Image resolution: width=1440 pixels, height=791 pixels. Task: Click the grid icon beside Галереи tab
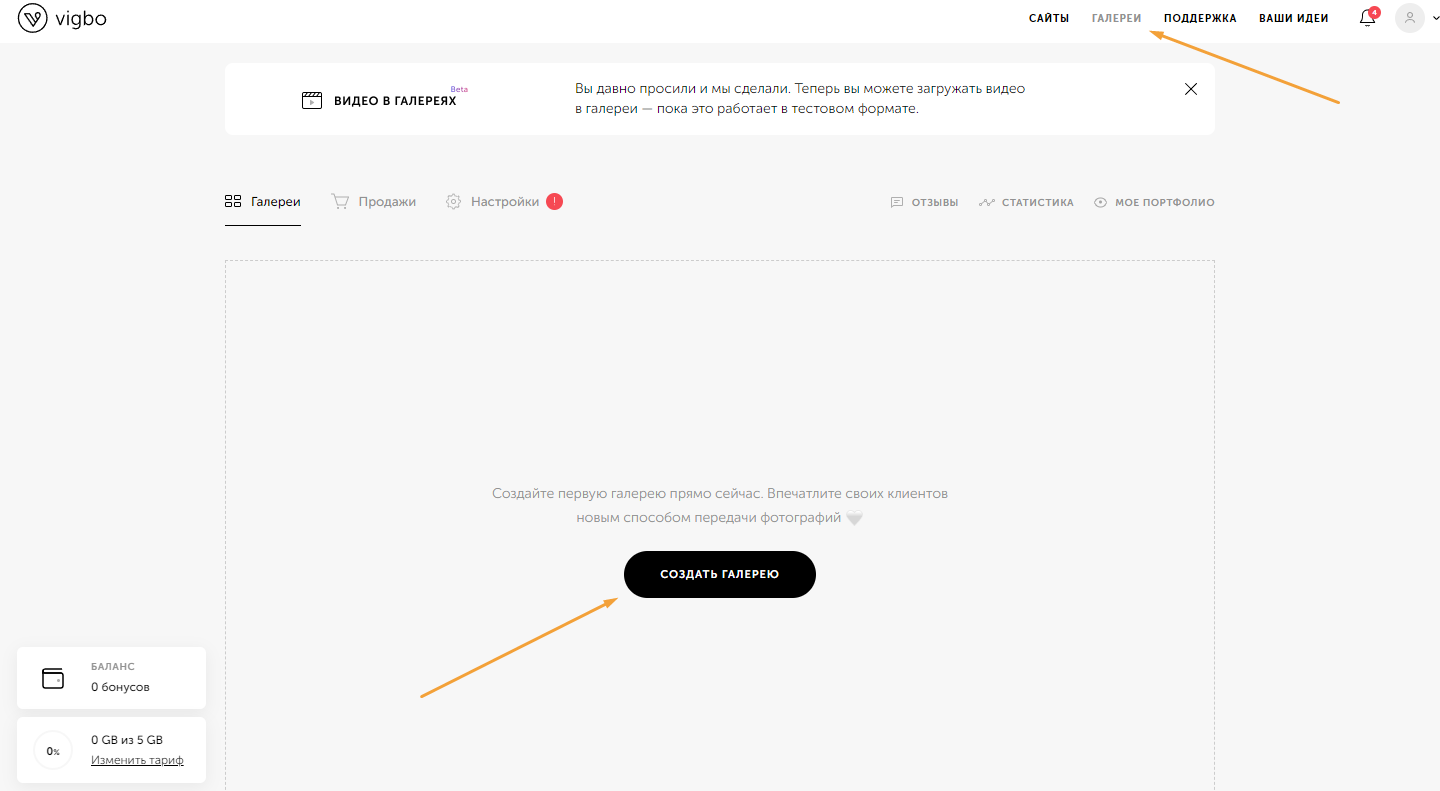click(x=233, y=202)
